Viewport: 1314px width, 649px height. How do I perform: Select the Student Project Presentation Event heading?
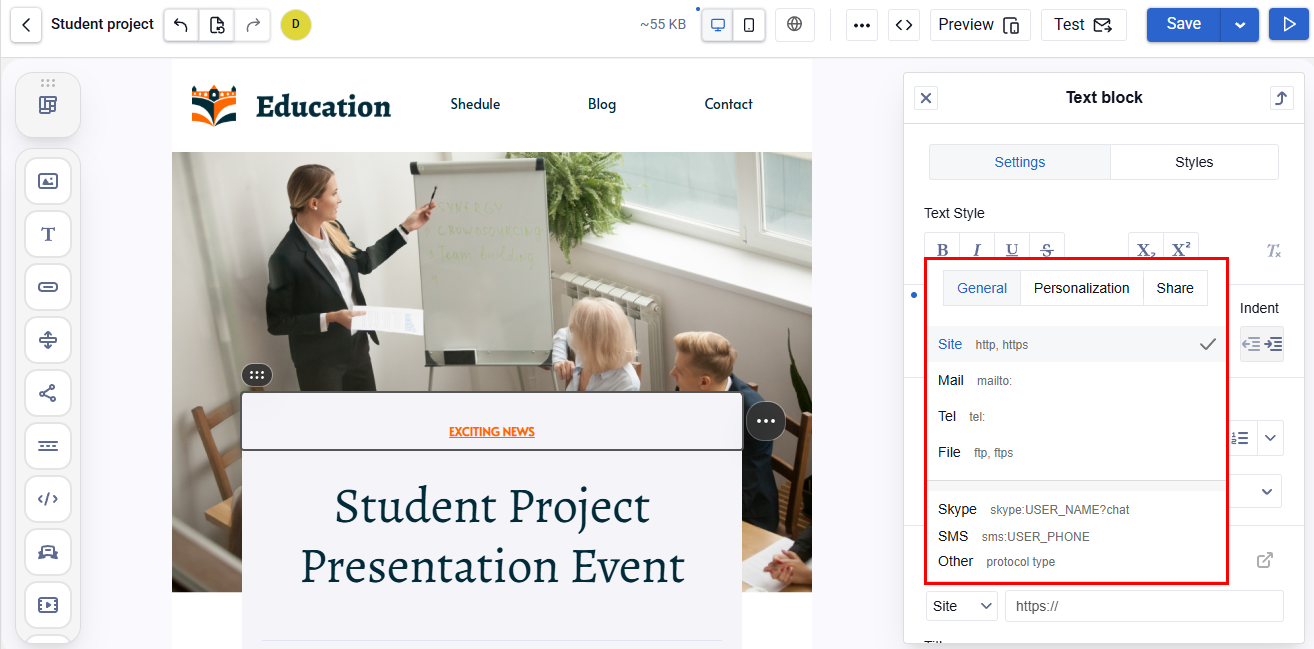pyautogui.click(x=492, y=536)
